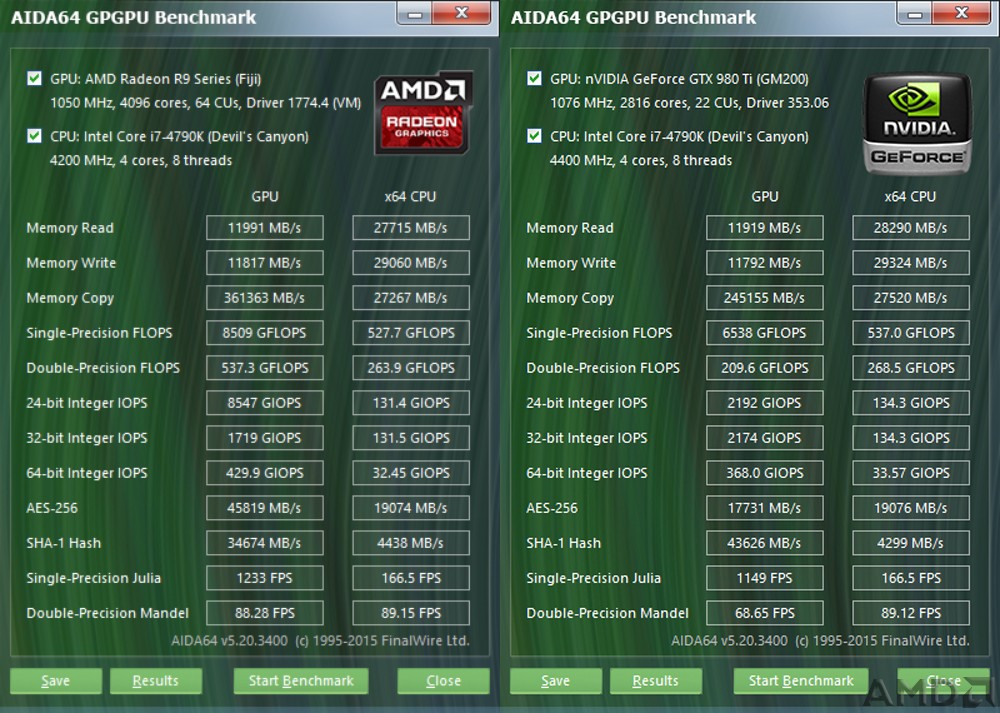Select the 2174 GIOPS 32-bit integer result

(x=765, y=438)
